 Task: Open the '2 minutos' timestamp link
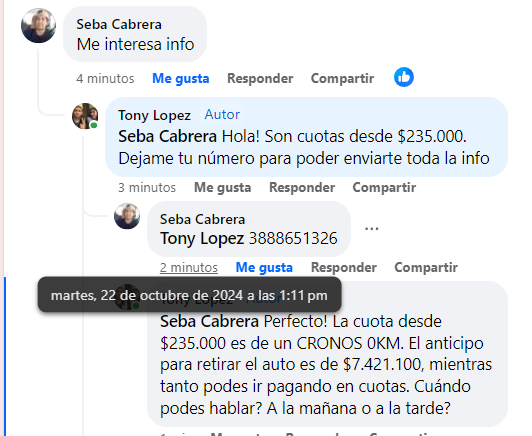coord(189,267)
